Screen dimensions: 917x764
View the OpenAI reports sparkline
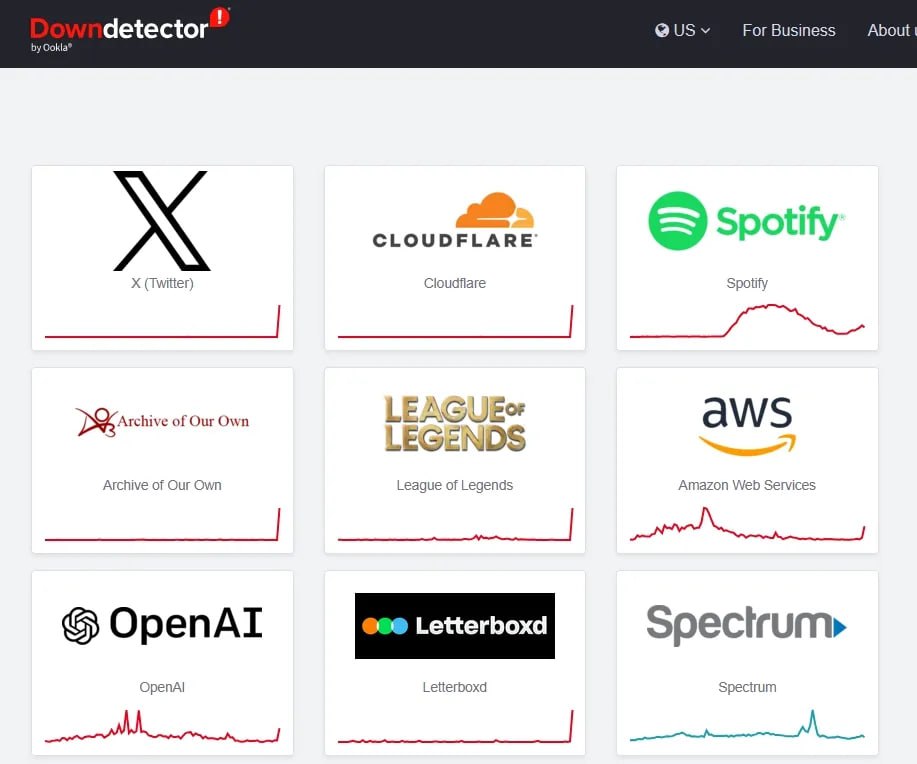pyautogui.click(x=162, y=727)
